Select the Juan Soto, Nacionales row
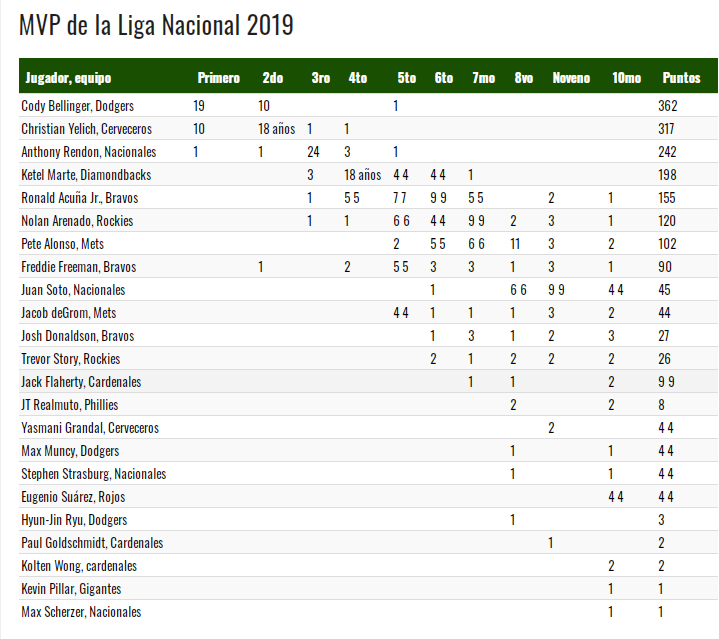This screenshot has height=639, width=719. (x=368, y=290)
